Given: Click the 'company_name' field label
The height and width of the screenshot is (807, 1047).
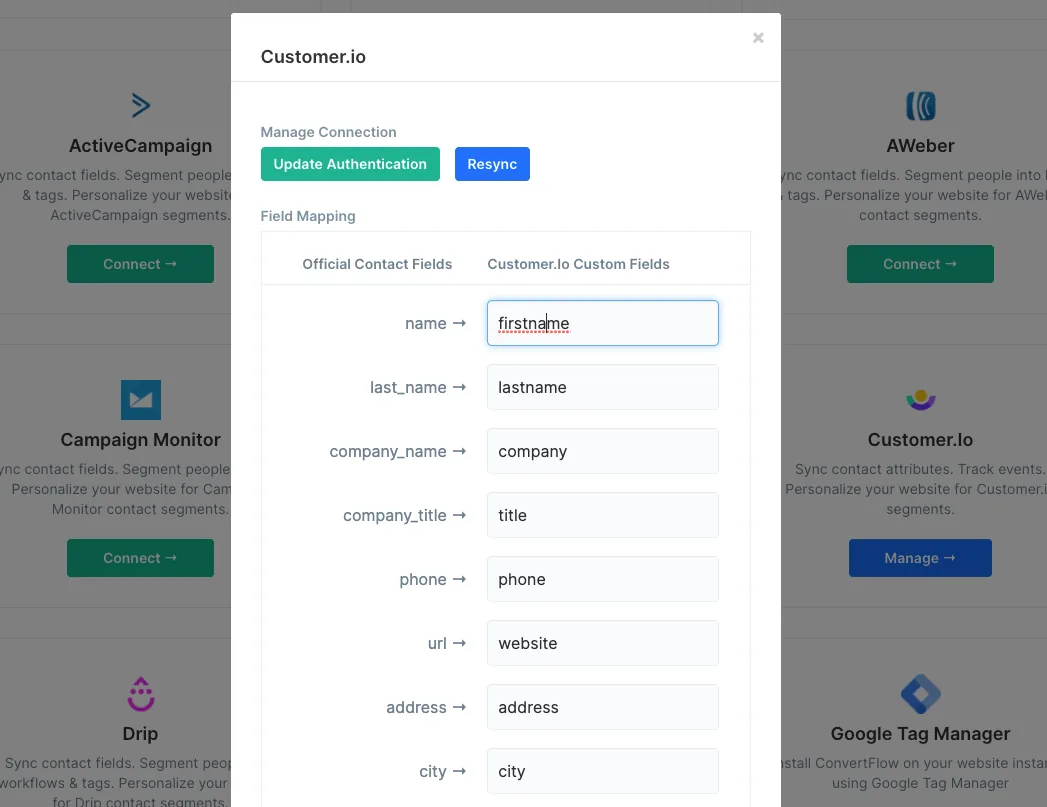Looking at the screenshot, I should (x=388, y=452).
